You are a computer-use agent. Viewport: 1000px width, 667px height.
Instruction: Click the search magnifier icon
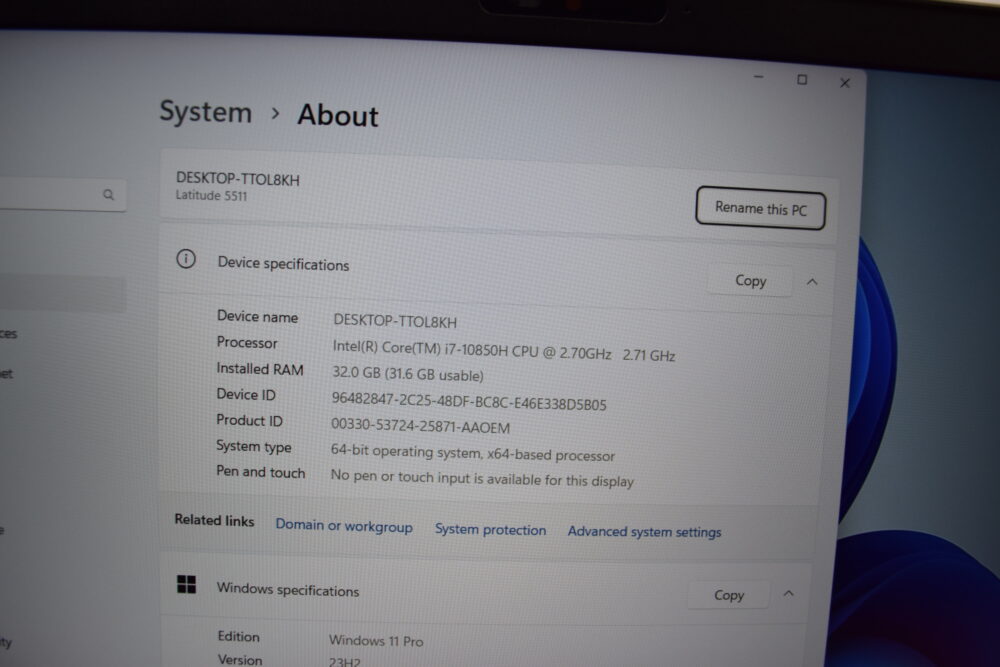[108, 194]
